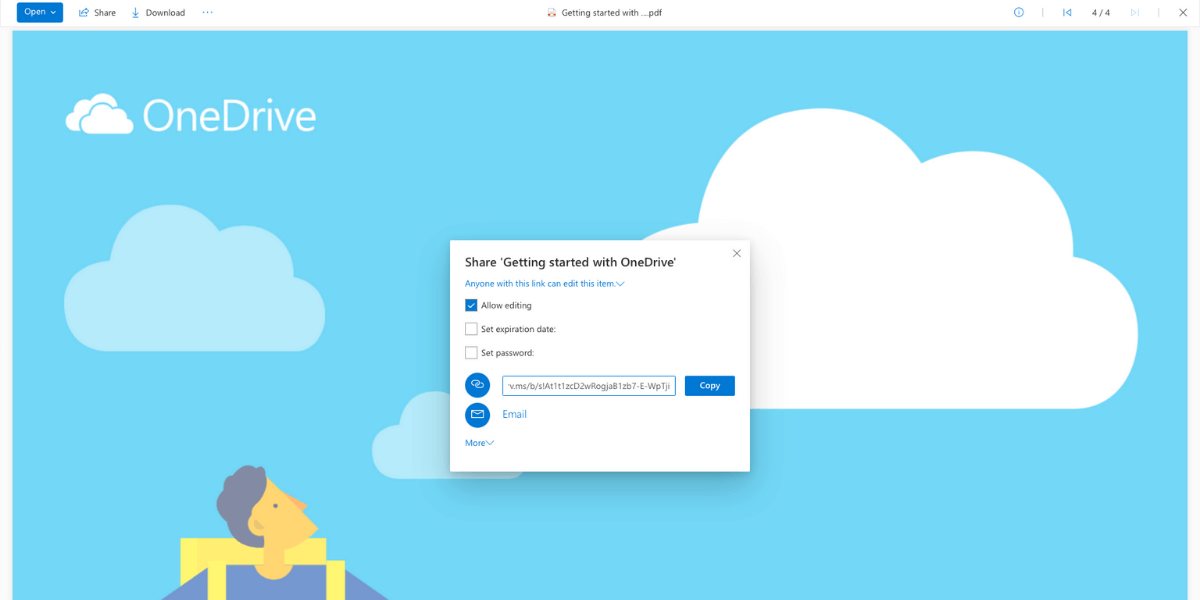Close the PDF viewer

[1183, 12]
